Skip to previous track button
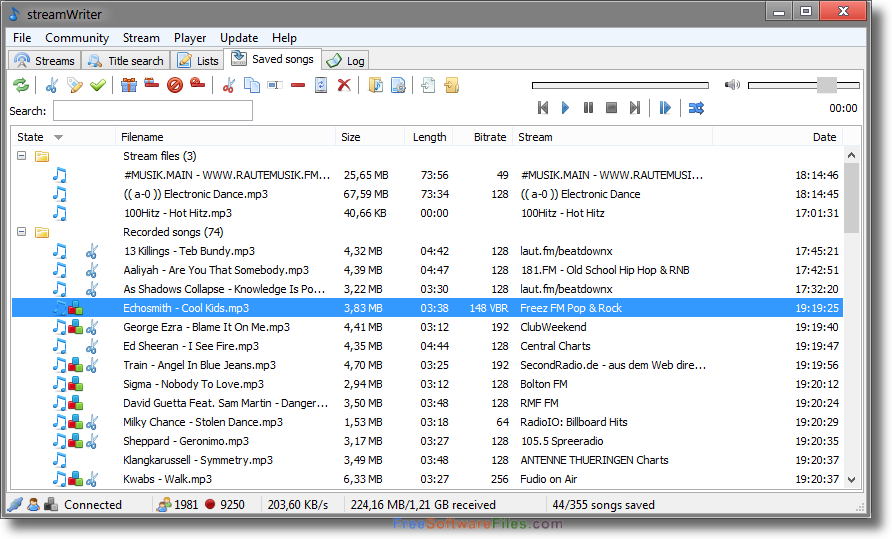 (543, 108)
